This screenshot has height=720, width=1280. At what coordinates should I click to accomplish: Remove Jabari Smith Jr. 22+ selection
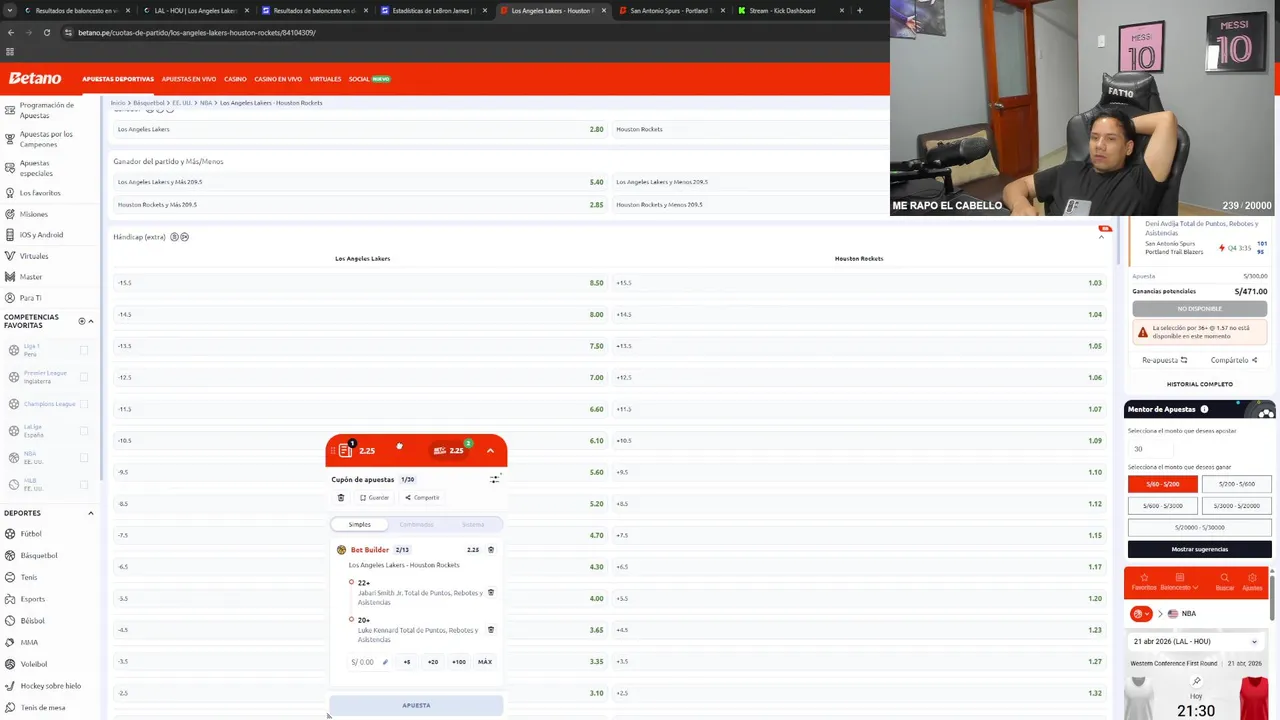point(490,593)
